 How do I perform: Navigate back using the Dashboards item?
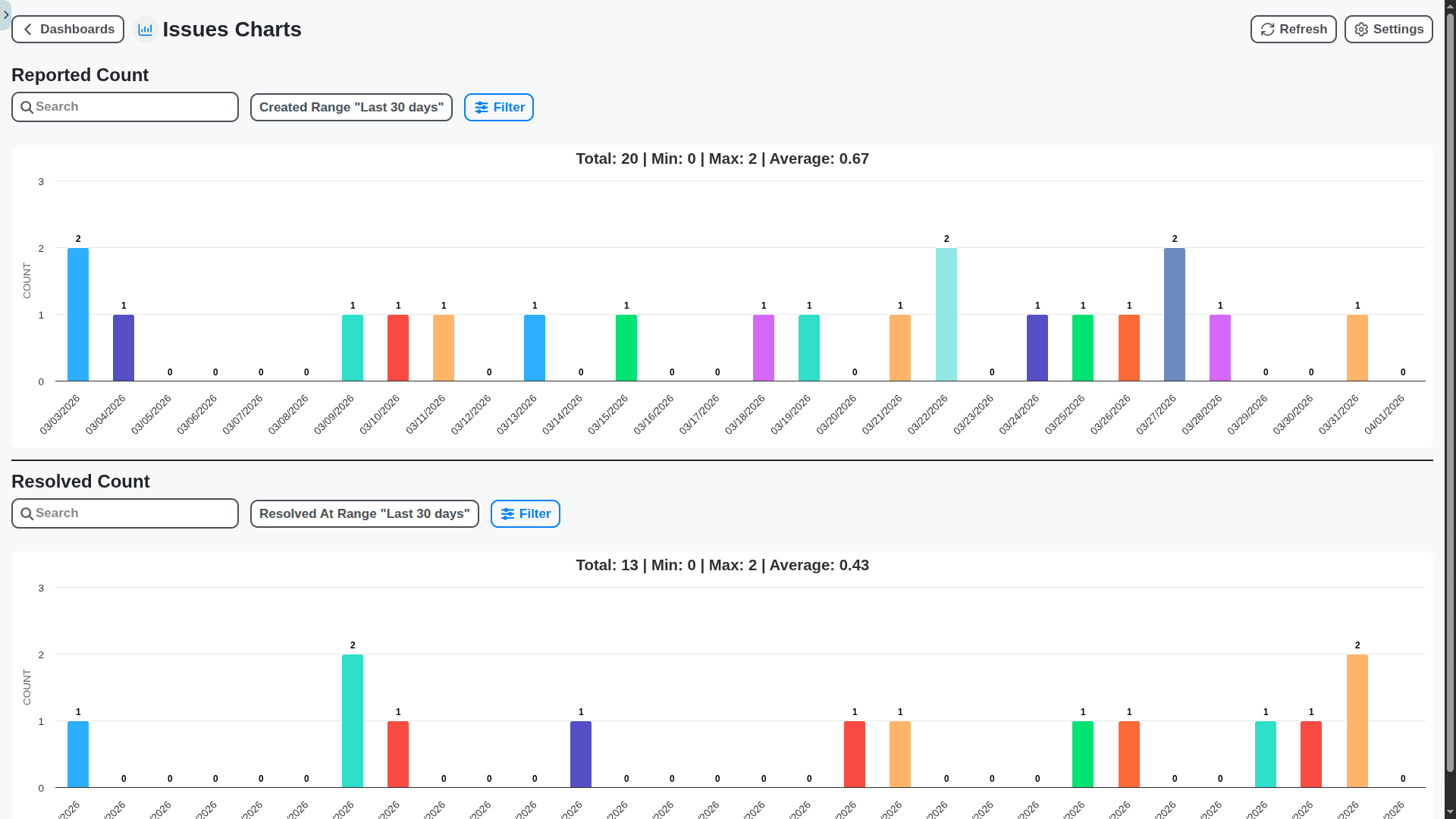[67, 29]
